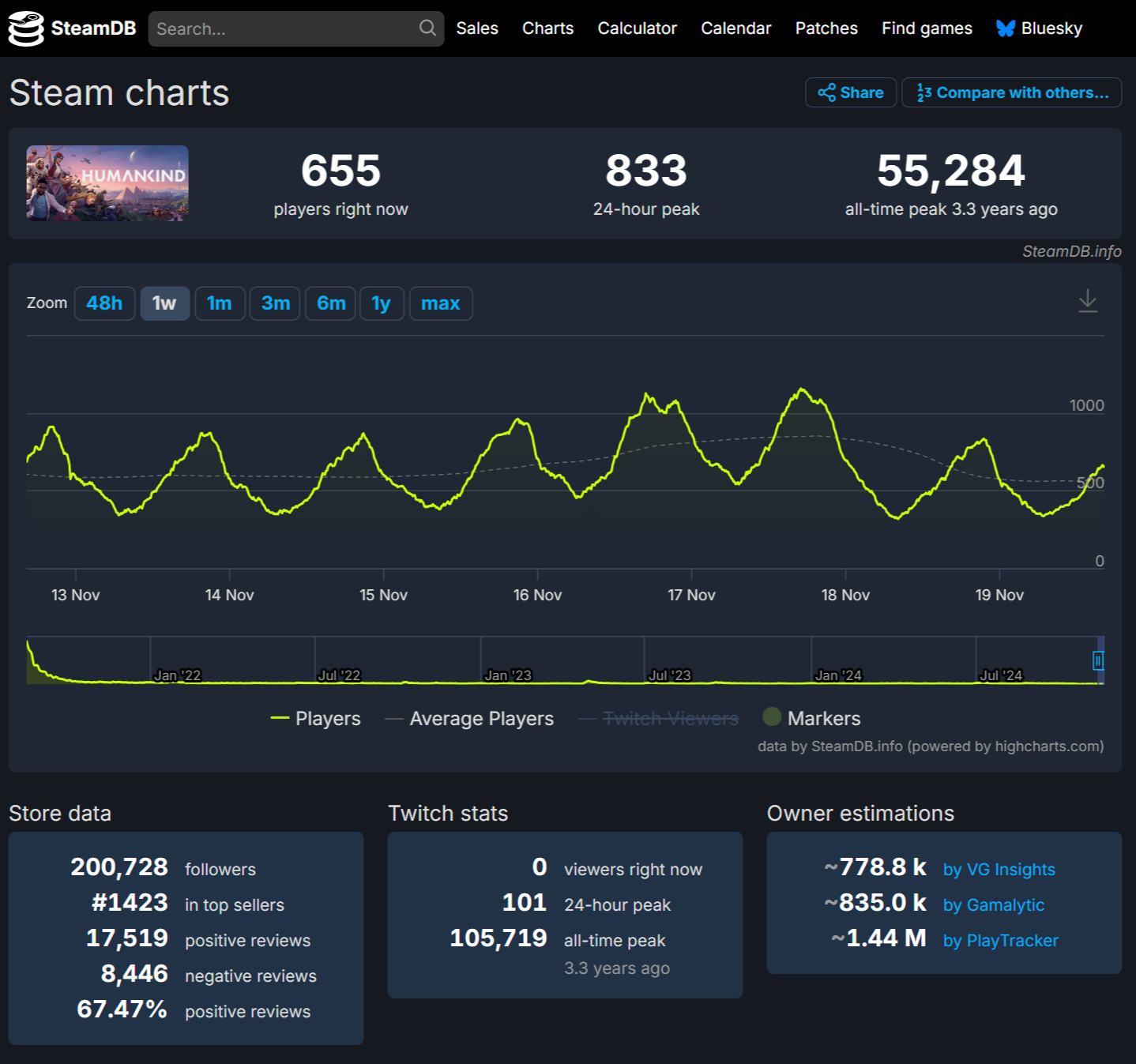This screenshot has height=1064, width=1136.
Task: Open the Patches page
Action: point(826,28)
